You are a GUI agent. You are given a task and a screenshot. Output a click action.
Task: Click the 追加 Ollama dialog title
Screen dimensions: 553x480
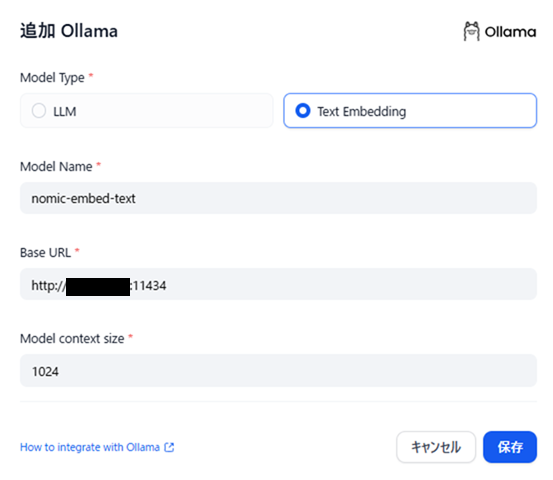pos(69,31)
